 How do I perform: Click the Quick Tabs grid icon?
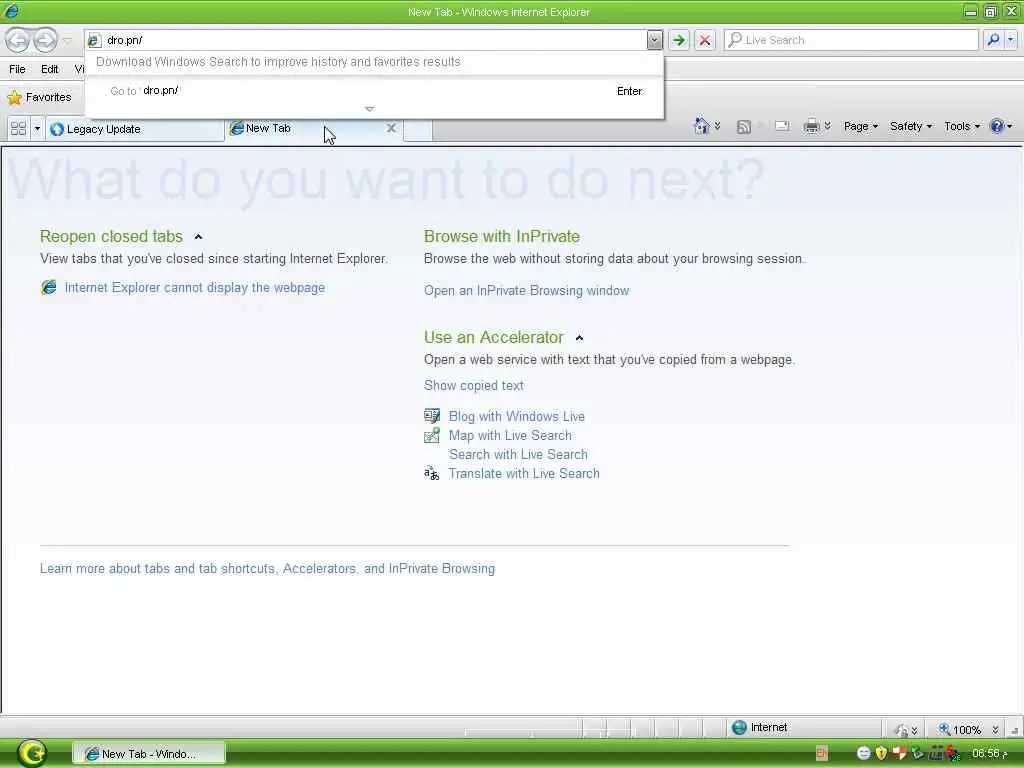pos(18,129)
